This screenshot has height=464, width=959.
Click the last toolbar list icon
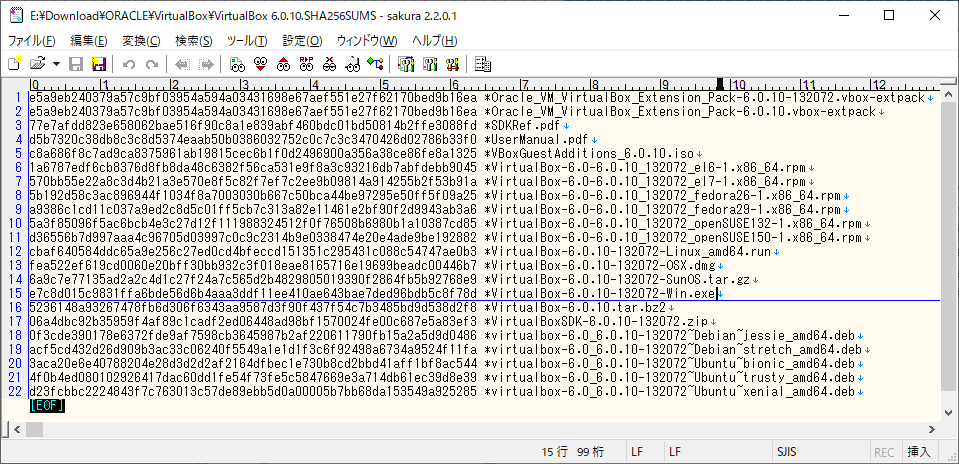pos(483,64)
